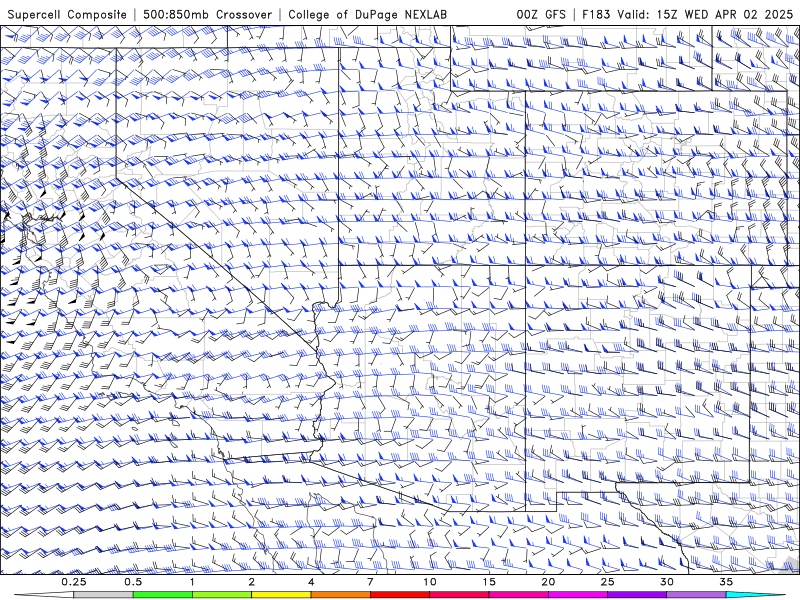The height and width of the screenshot is (600, 800).
Task: Click the legend value 10
Action: coord(430,582)
